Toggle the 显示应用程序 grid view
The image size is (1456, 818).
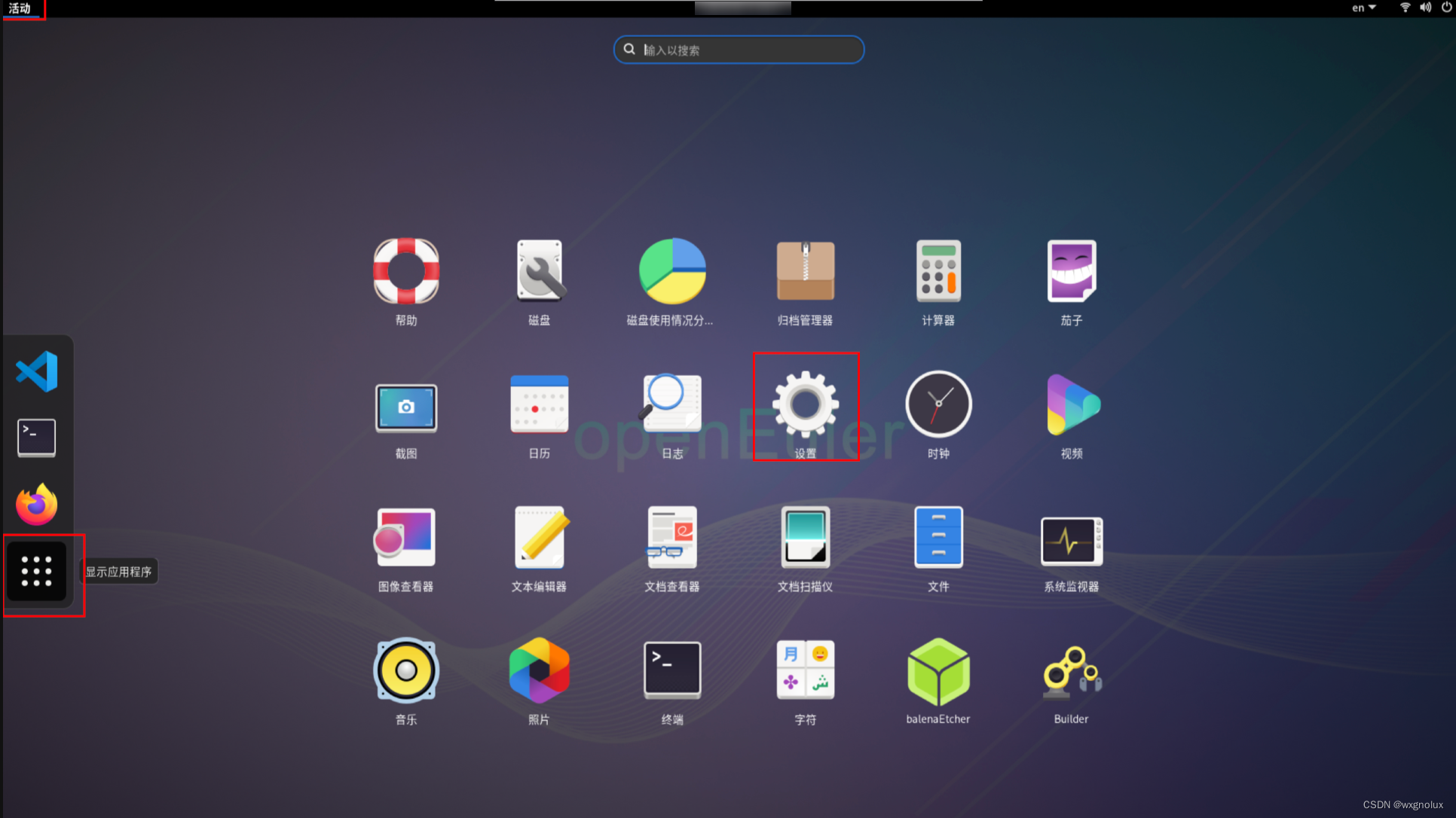click(36, 572)
